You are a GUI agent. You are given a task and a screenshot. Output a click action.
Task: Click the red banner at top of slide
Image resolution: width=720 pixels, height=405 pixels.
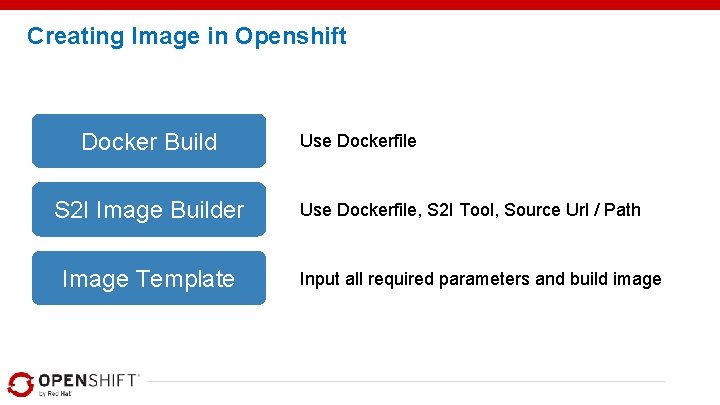tap(360, 5)
